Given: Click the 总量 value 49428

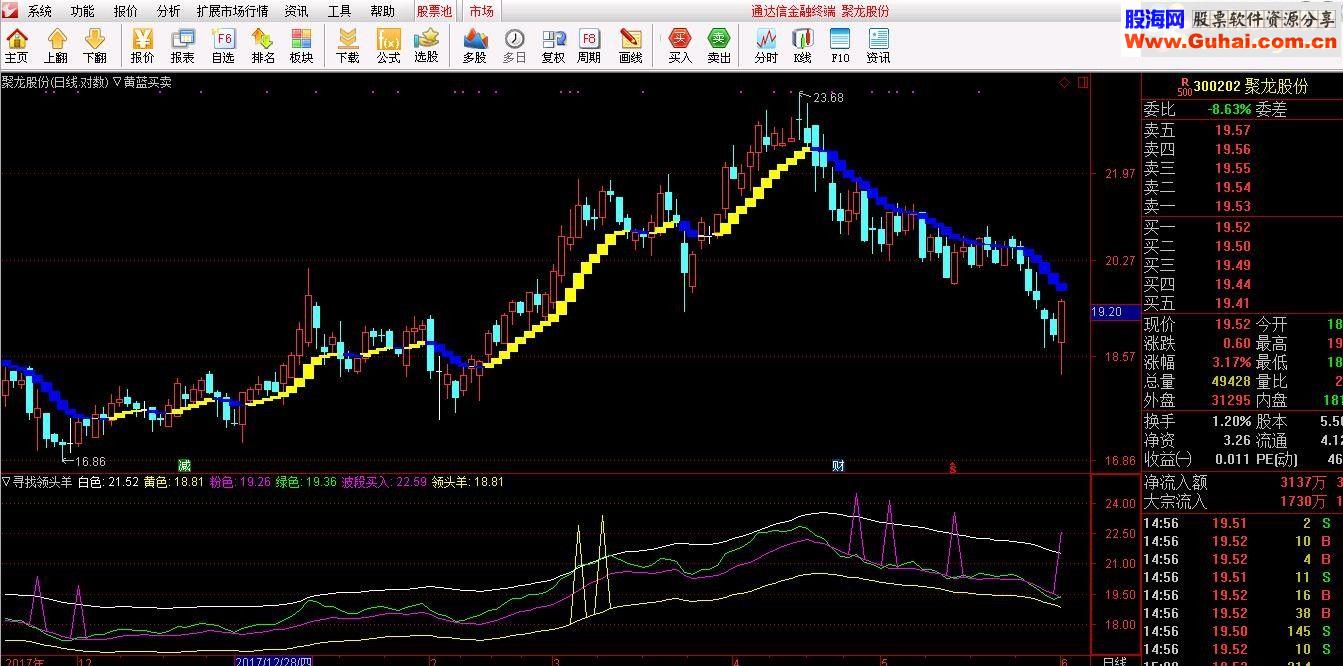Looking at the screenshot, I should click(1231, 381).
